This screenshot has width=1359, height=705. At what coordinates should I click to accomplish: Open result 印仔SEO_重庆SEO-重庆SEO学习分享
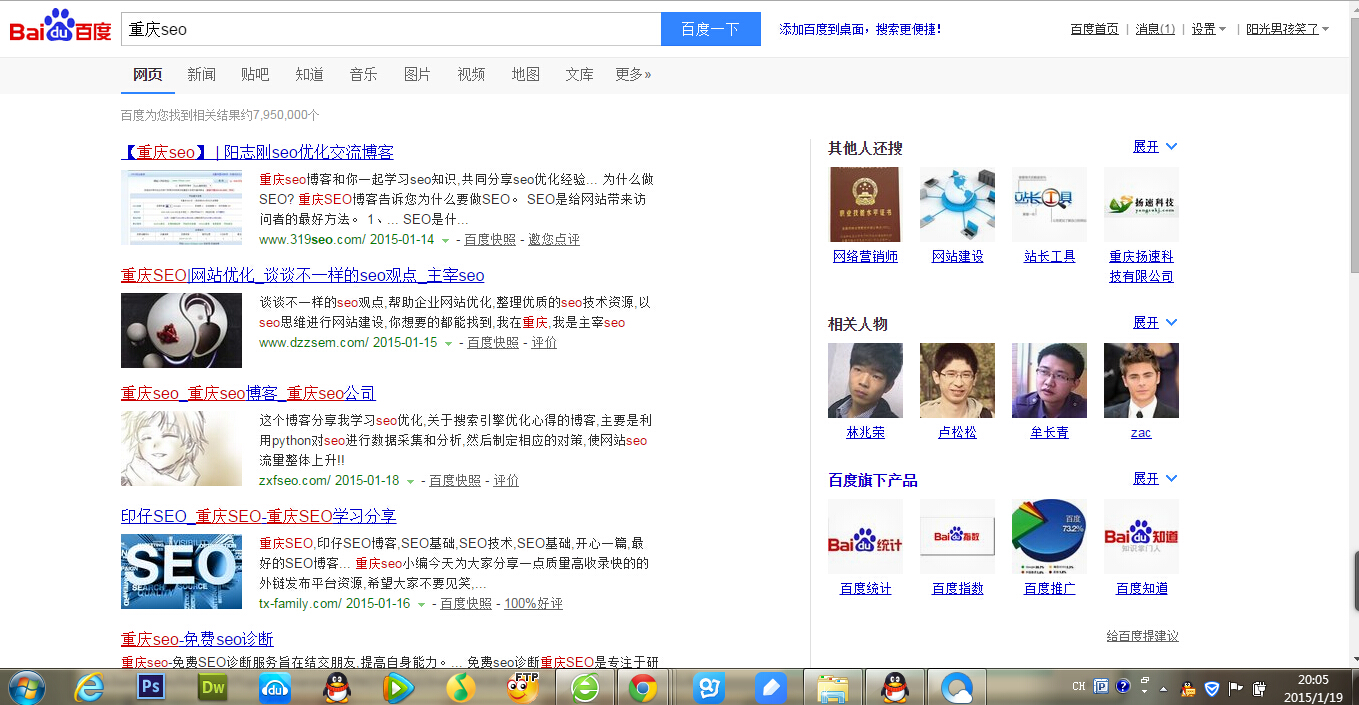pyautogui.click(x=258, y=516)
